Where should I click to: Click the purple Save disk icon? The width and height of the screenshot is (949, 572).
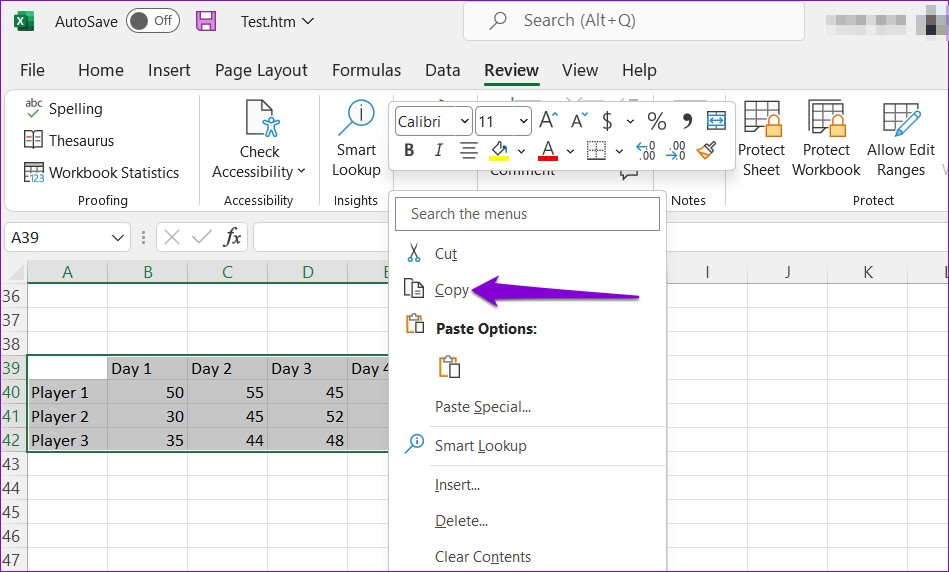click(206, 21)
